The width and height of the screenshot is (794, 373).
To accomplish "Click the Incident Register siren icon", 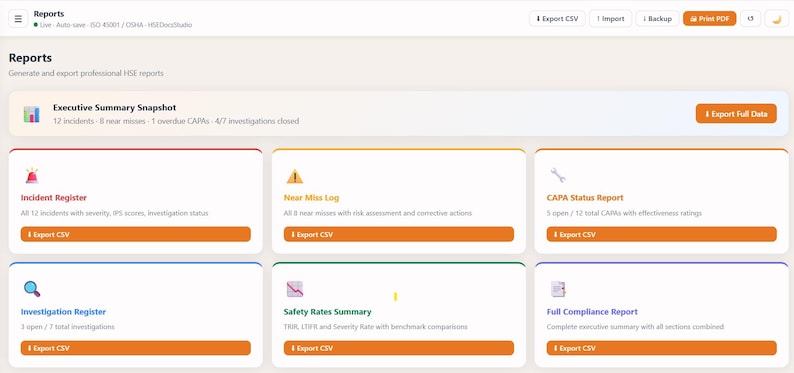I will 32,176.
